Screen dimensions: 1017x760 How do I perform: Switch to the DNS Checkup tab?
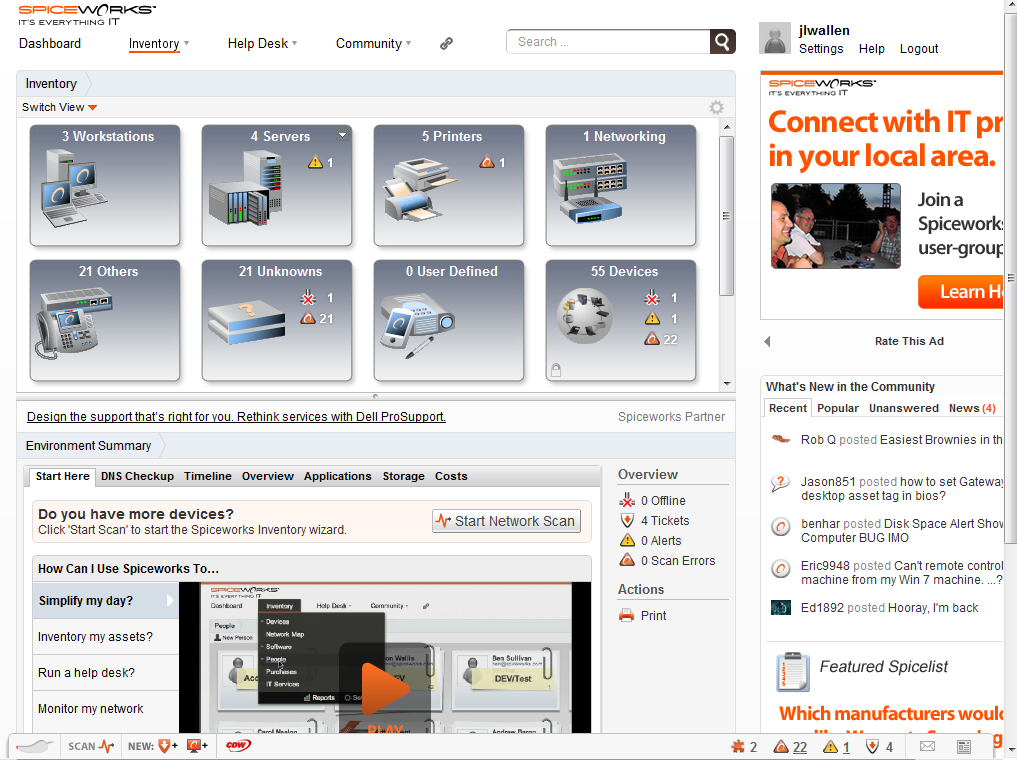click(138, 476)
